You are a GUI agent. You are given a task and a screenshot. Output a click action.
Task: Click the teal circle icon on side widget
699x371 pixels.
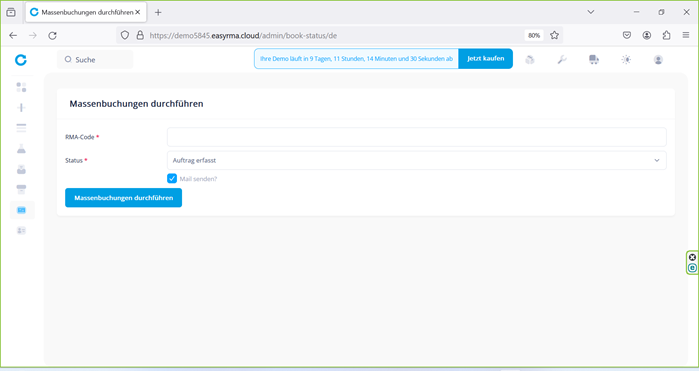(692, 268)
